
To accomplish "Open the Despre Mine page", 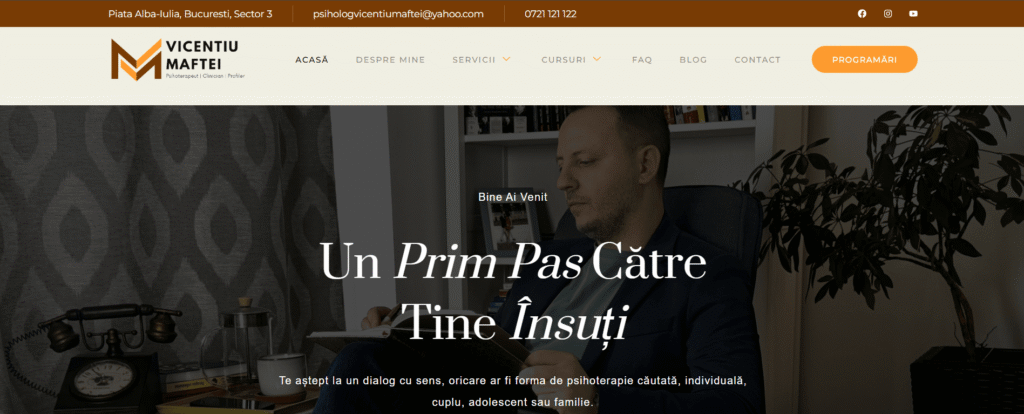I will (391, 60).
